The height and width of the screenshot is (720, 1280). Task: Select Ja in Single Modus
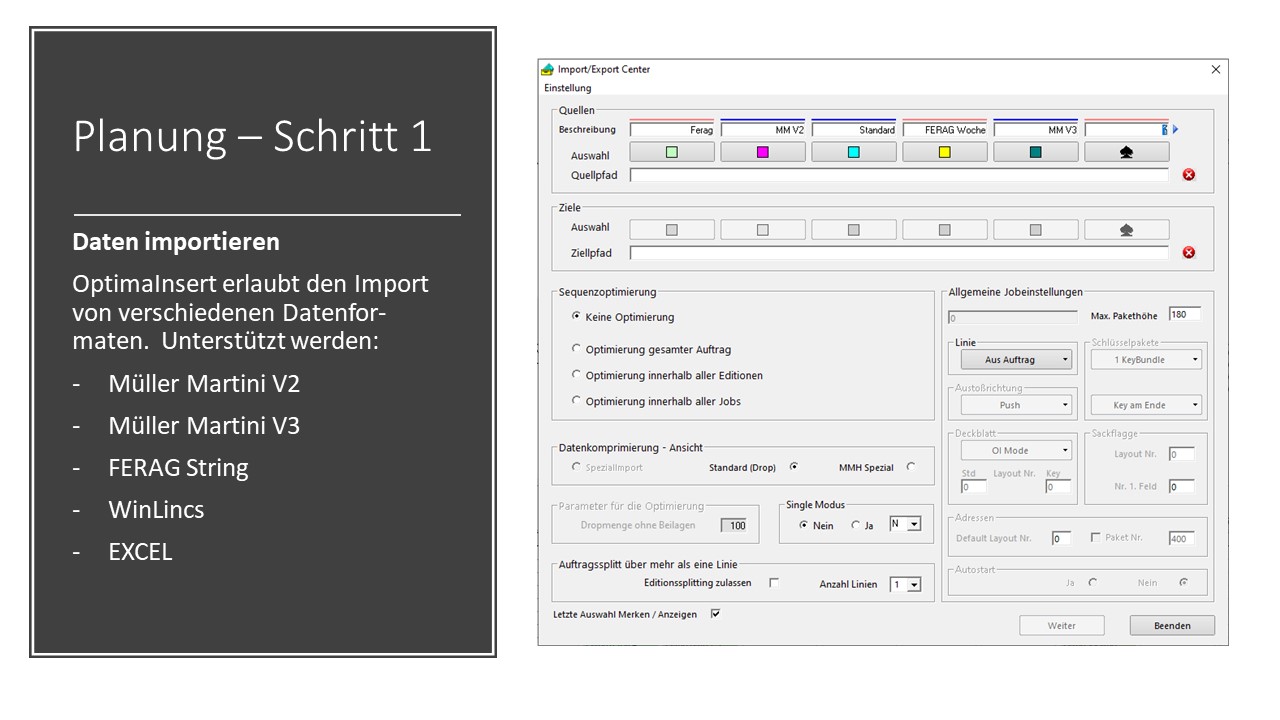click(855, 525)
